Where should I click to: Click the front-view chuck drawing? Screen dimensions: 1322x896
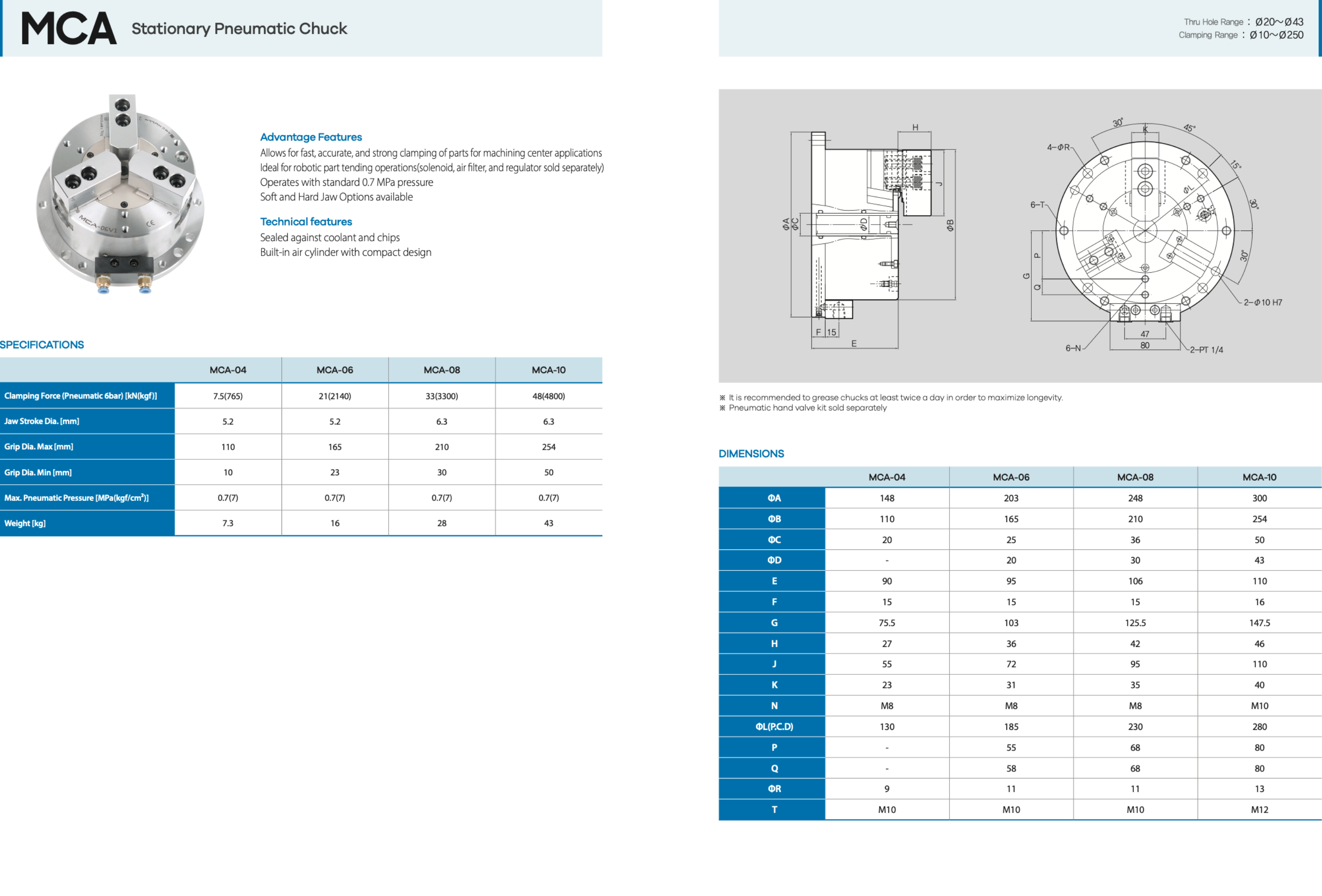(1145, 230)
